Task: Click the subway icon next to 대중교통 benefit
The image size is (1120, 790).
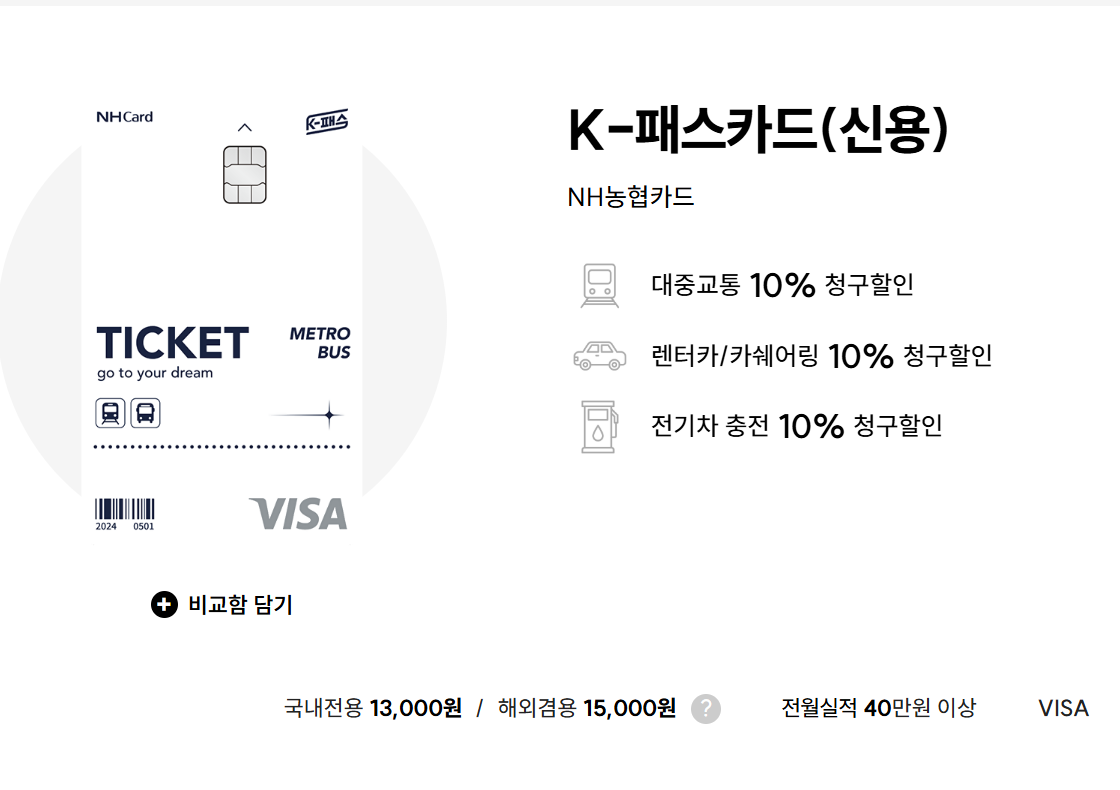Action: point(598,284)
